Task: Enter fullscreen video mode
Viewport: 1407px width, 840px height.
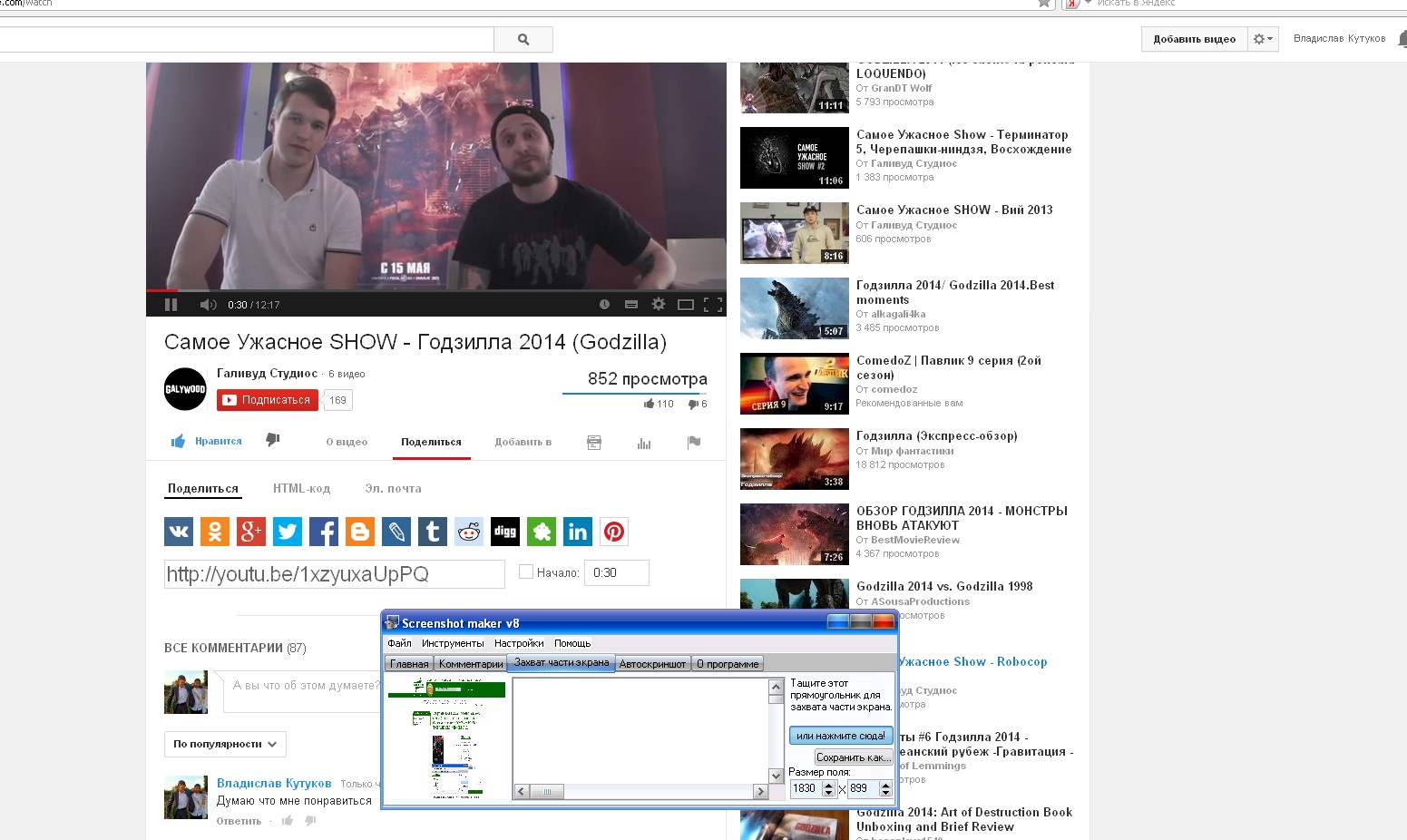Action: (x=713, y=305)
